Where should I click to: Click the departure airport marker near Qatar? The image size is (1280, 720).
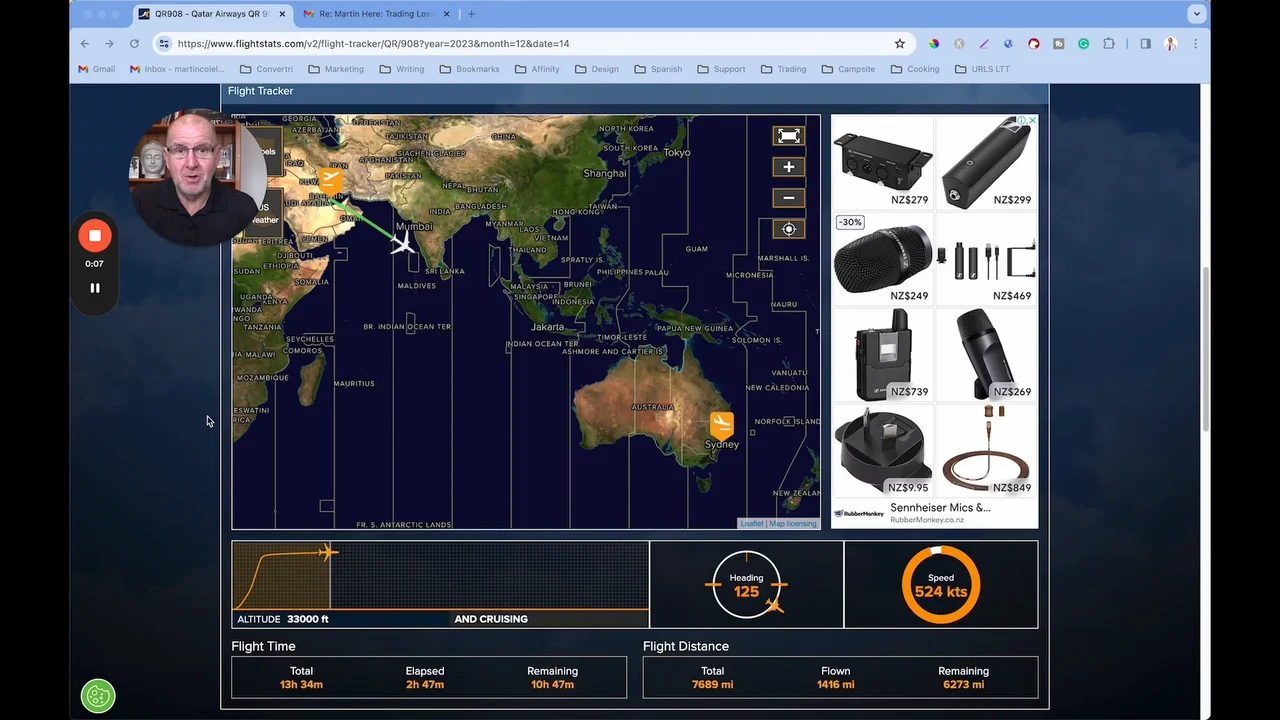[x=330, y=180]
